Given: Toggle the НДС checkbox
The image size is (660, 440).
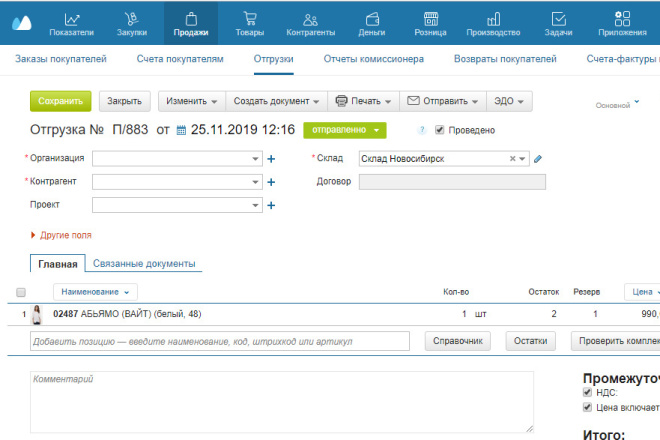Looking at the screenshot, I should (587, 392).
